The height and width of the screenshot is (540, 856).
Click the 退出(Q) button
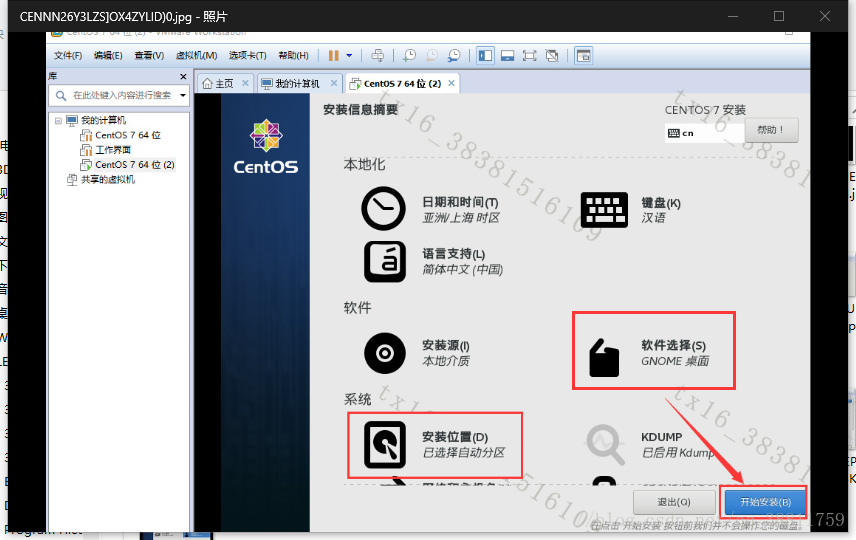[674, 502]
